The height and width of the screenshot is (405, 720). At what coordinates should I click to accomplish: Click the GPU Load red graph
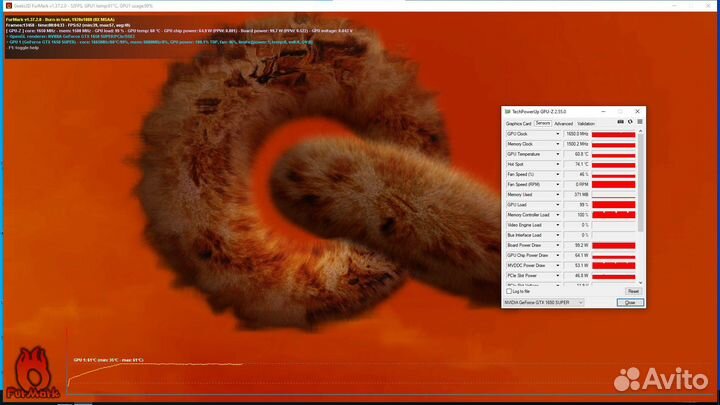click(x=614, y=204)
